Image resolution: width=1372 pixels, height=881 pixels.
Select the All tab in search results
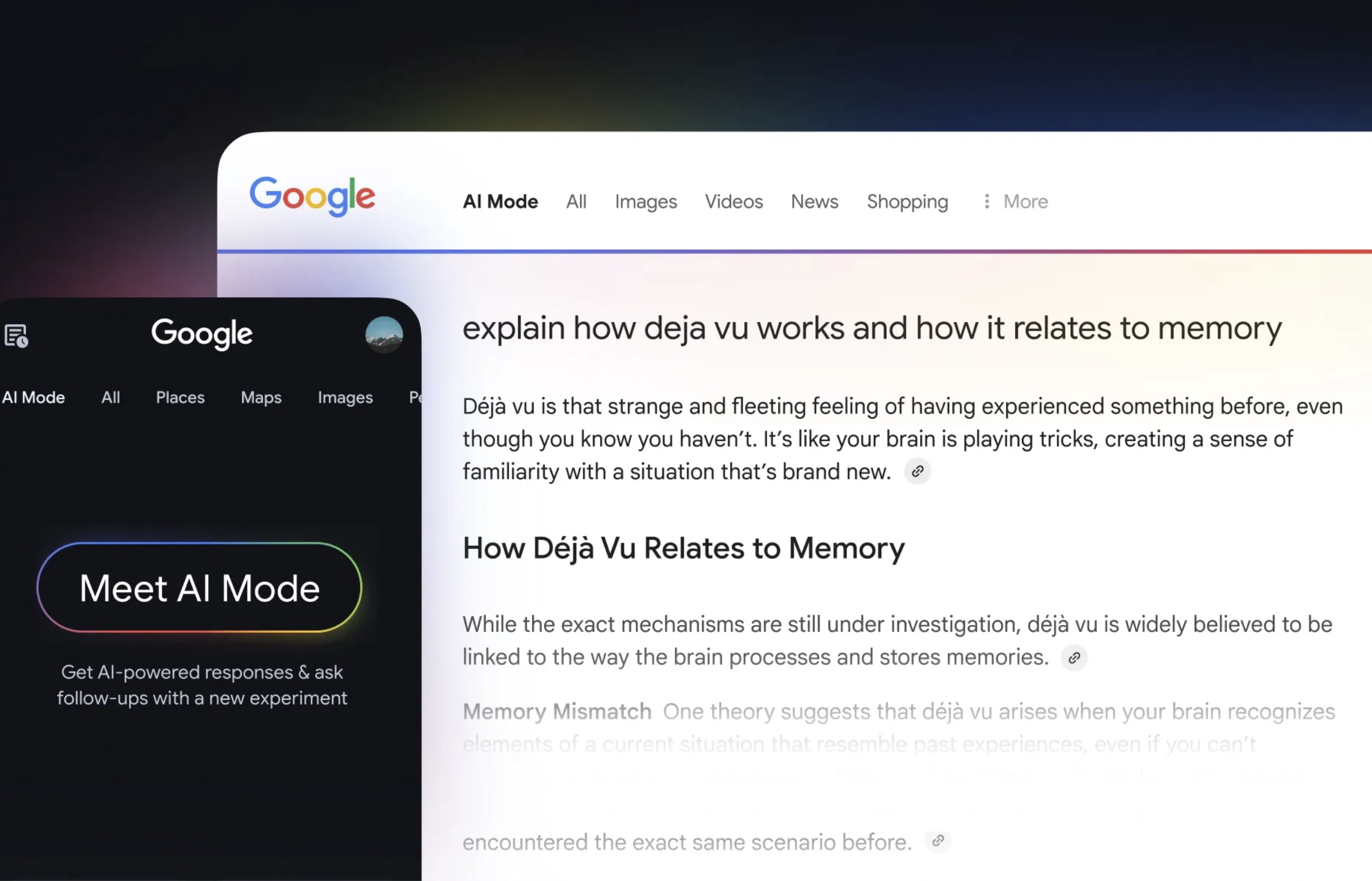click(x=576, y=201)
